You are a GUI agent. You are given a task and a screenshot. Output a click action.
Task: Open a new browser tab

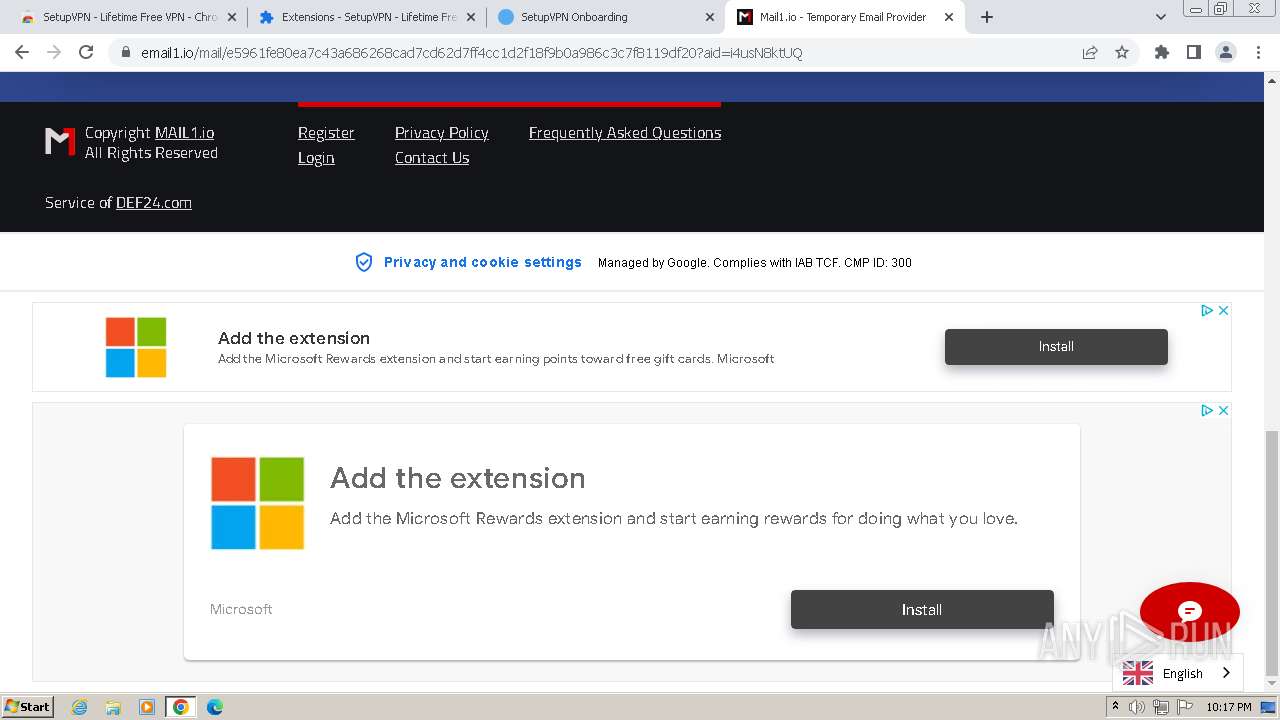987,17
